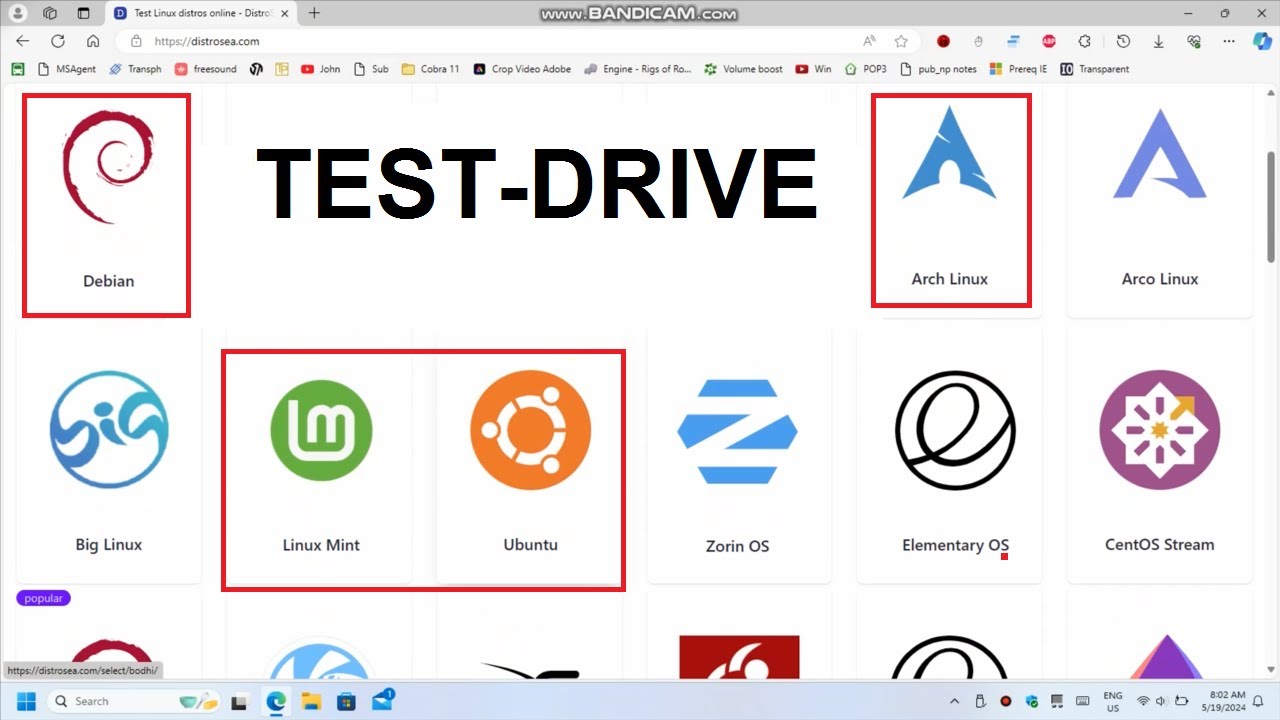Click the Ubuntu label
Image resolution: width=1280 pixels, height=720 pixels.
[x=531, y=545]
